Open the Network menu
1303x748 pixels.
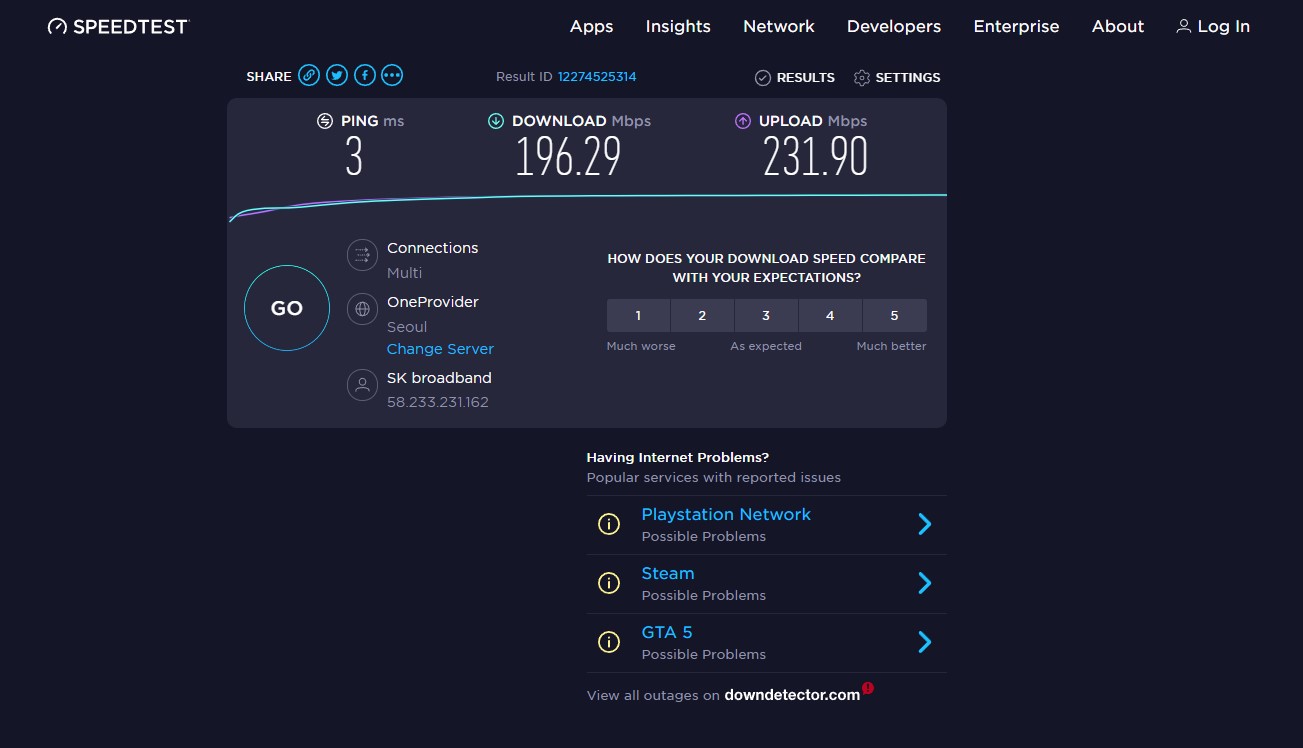tap(779, 27)
